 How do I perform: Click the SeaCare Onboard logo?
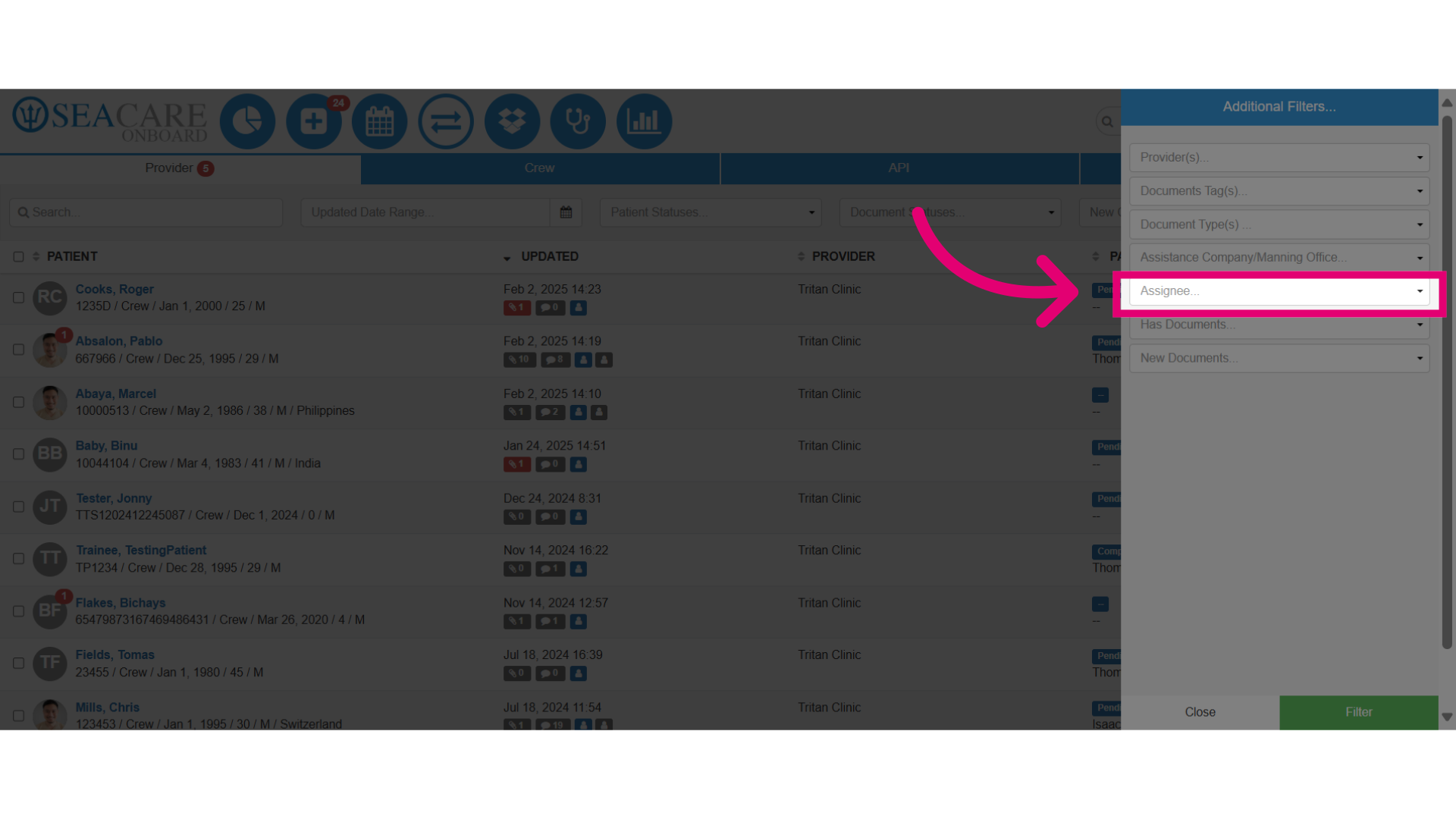click(x=110, y=119)
